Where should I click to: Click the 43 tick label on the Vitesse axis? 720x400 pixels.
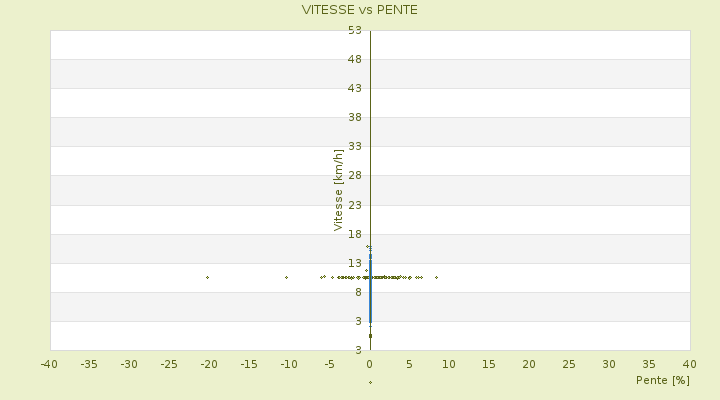354,88
